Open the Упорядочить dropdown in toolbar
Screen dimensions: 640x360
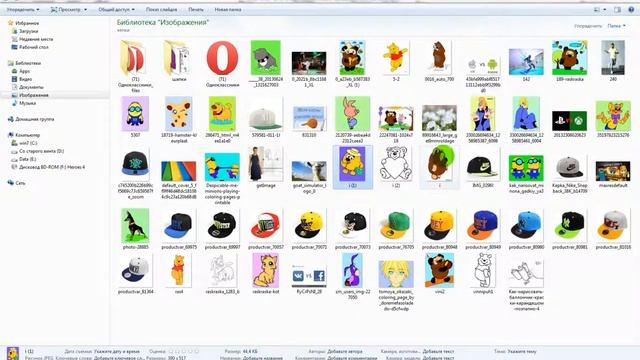coord(23,9)
